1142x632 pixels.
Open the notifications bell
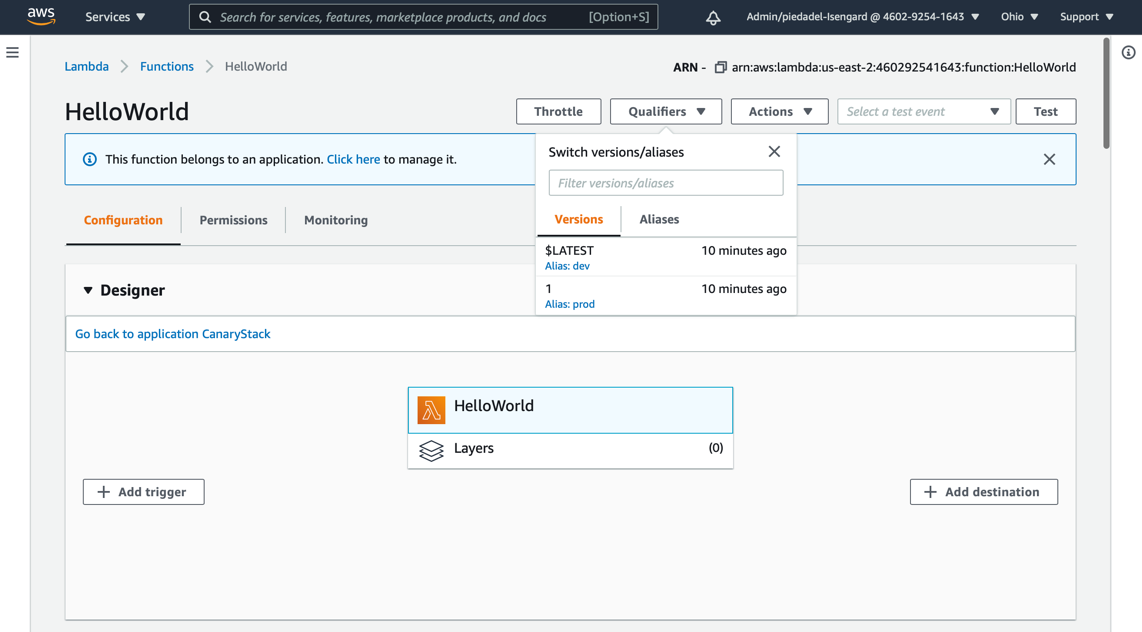pyautogui.click(x=713, y=17)
